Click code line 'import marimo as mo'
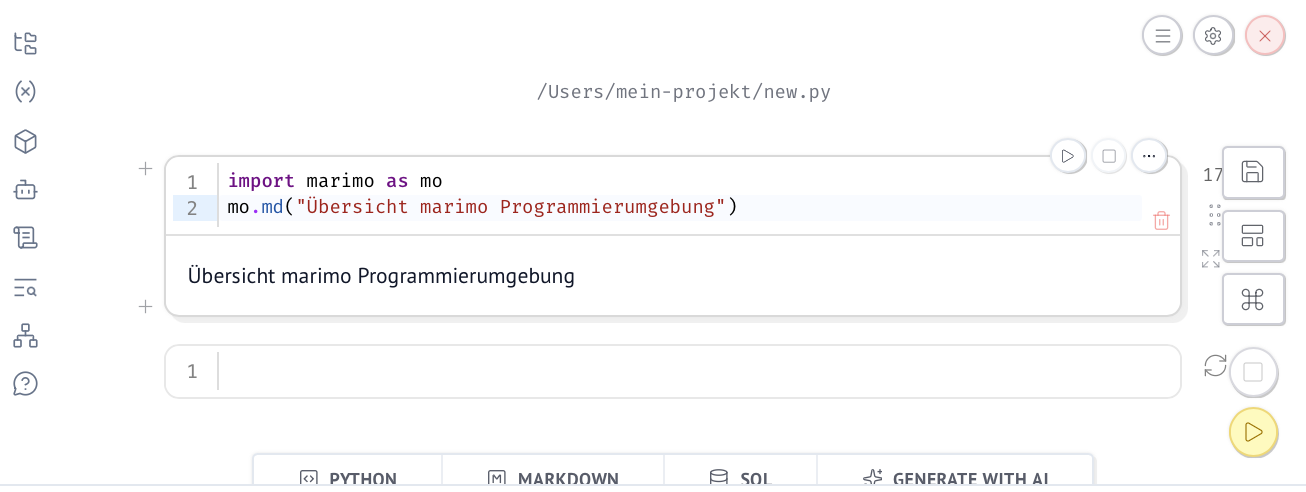Image resolution: width=1306 pixels, height=492 pixels. pos(335,181)
